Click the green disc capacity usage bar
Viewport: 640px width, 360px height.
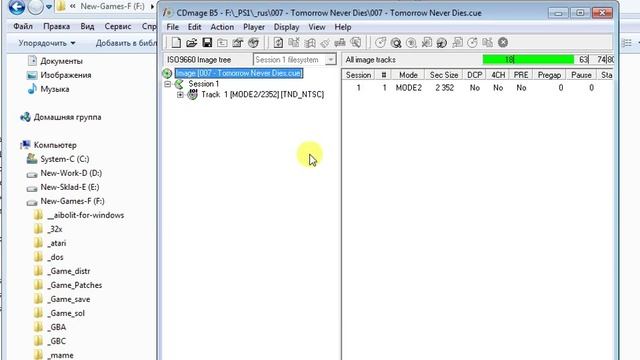(528, 60)
